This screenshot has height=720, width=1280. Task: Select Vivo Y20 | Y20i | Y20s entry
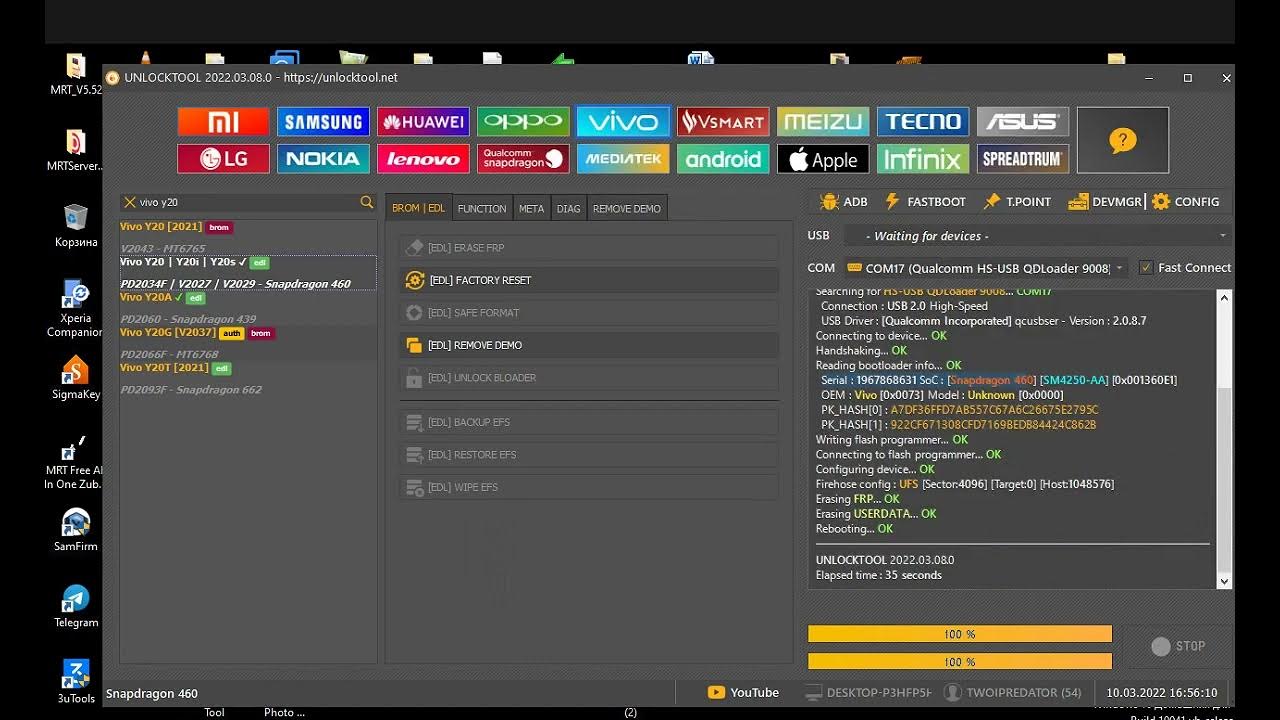click(x=248, y=273)
